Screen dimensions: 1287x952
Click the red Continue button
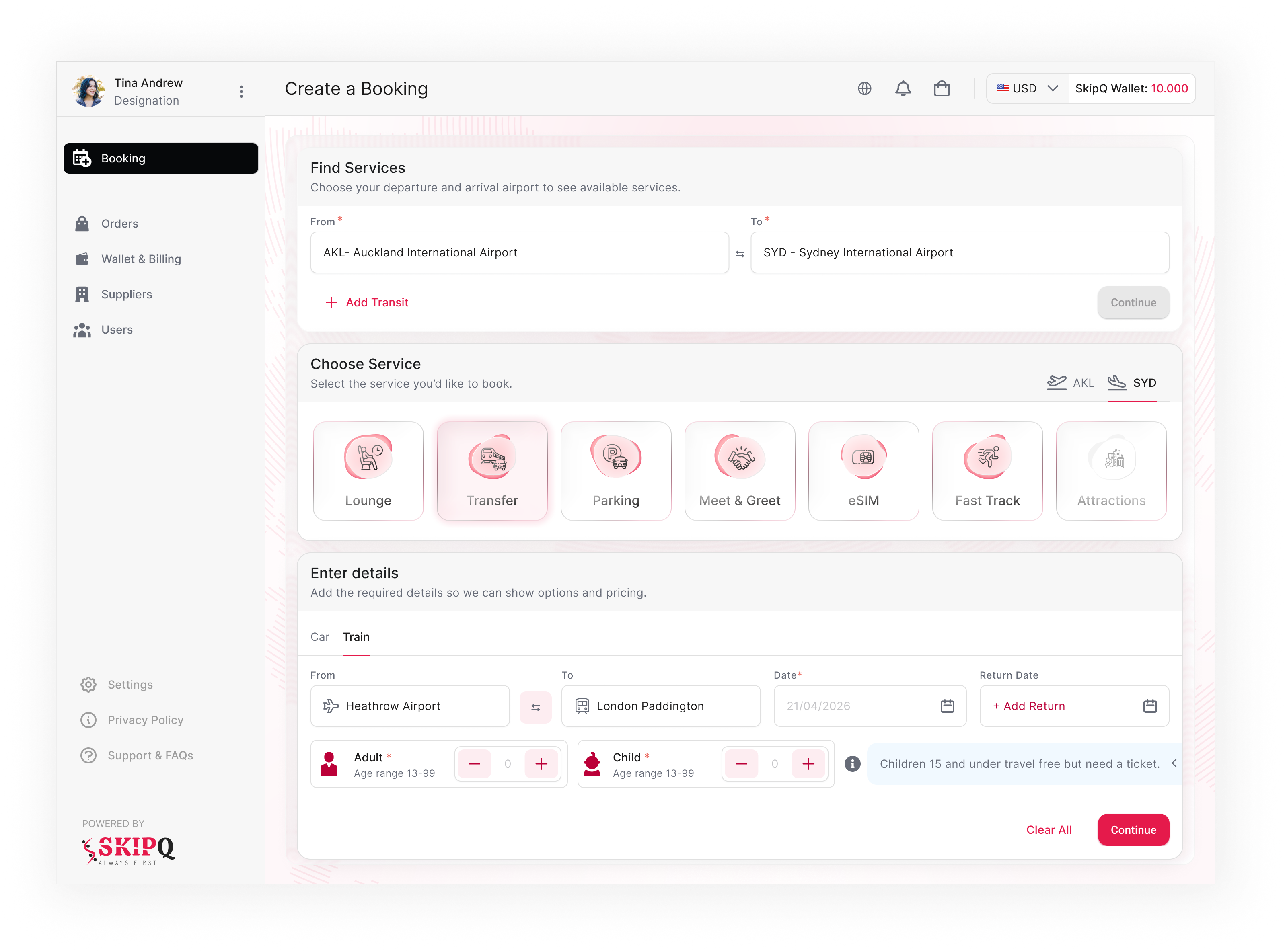click(x=1133, y=831)
